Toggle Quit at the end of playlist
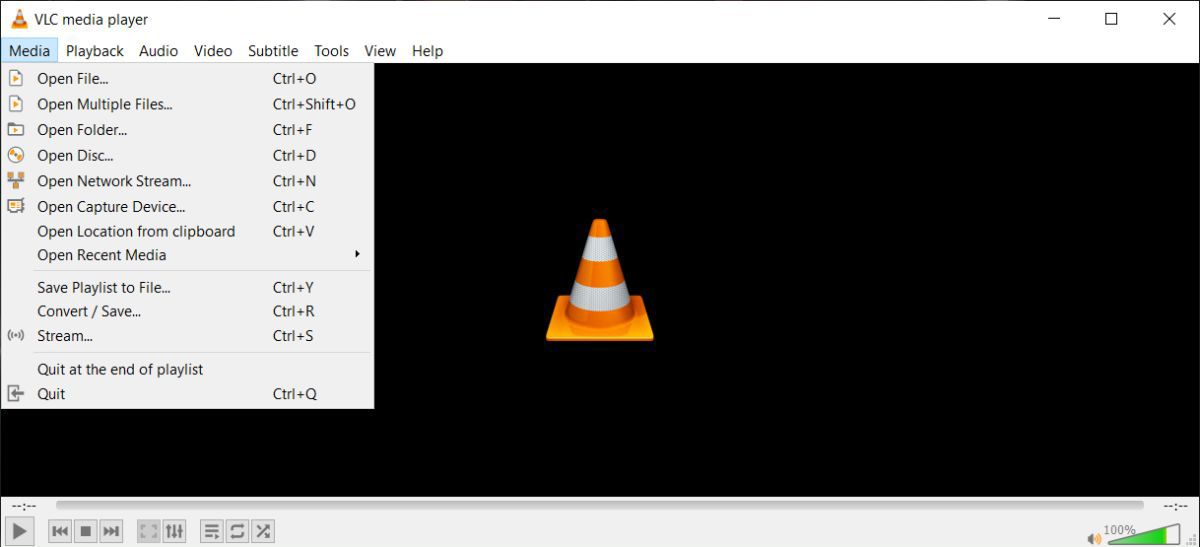This screenshot has width=1200, height=547. tap(187, 369)
